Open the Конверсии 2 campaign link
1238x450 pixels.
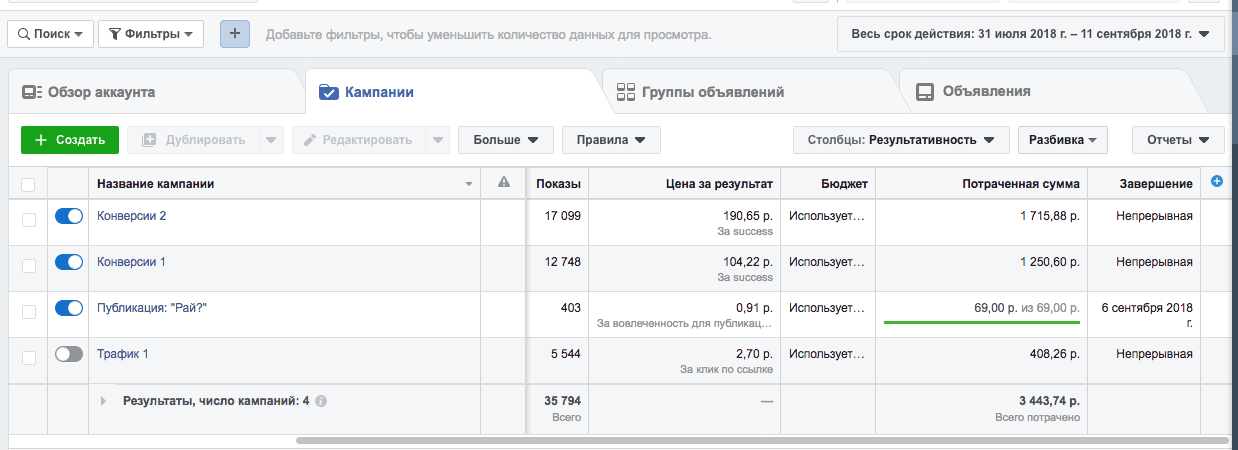point(131,215)
